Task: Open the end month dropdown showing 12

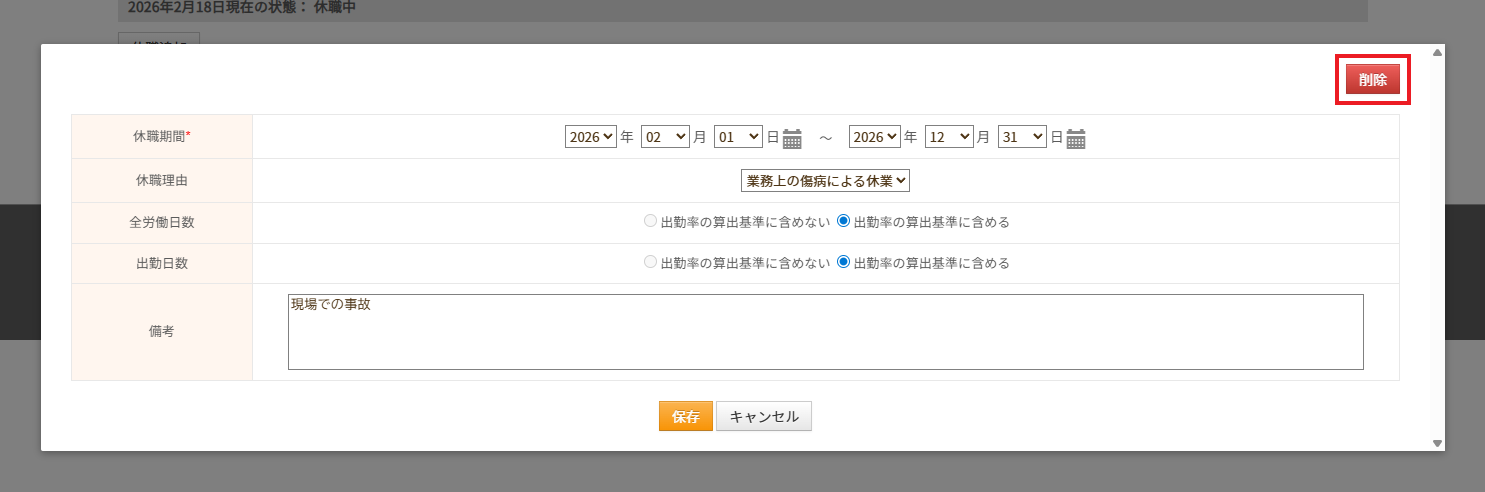Action: pos(950,137)
